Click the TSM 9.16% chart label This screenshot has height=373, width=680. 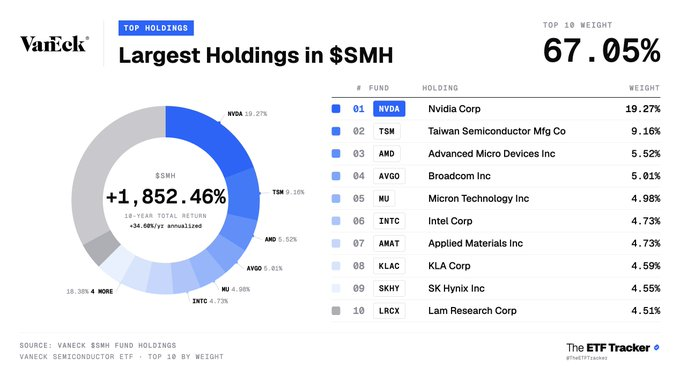(288, 192)
